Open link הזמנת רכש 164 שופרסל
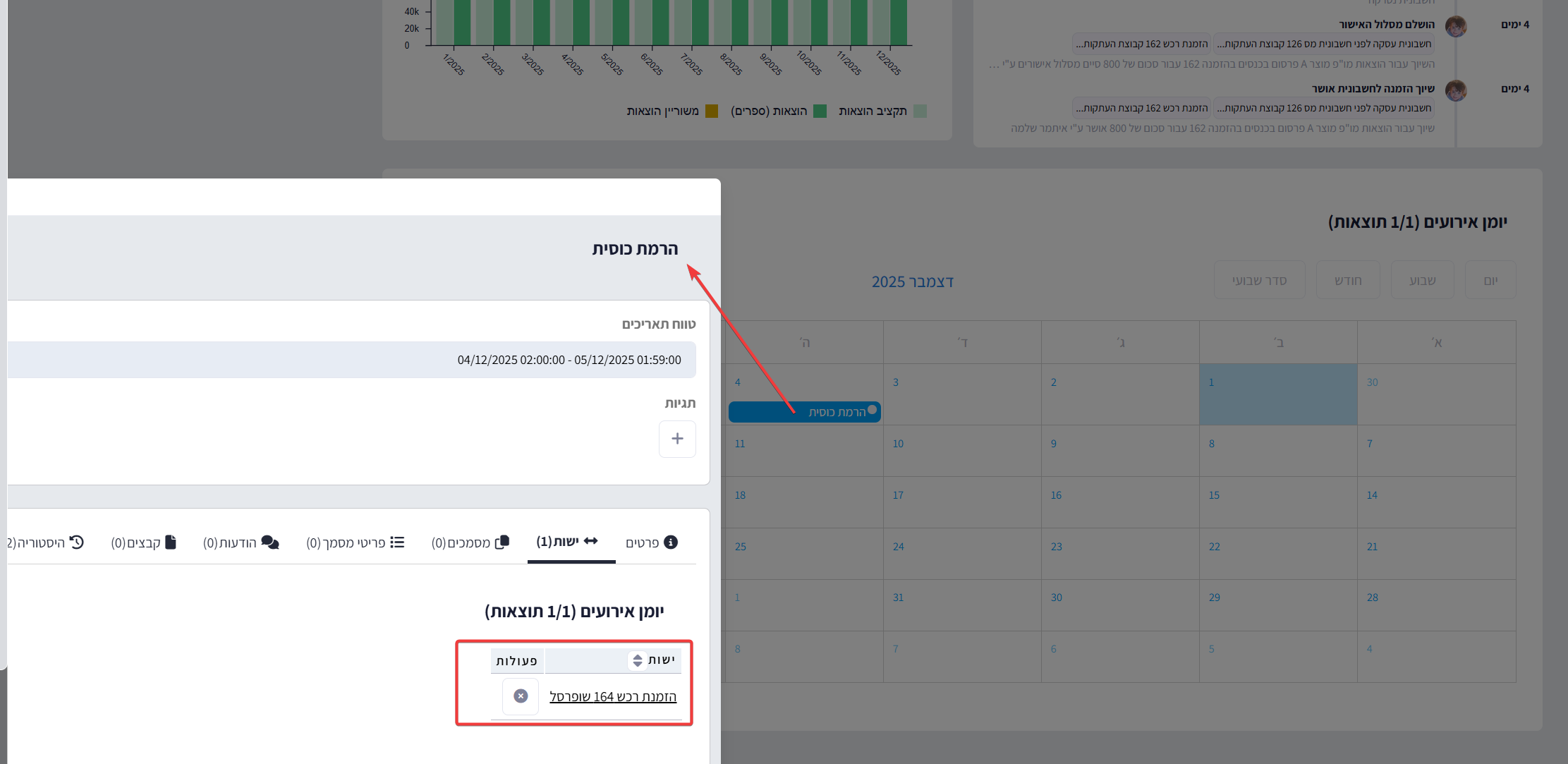This screenshot has height=764, width=1568. (612, 697)
